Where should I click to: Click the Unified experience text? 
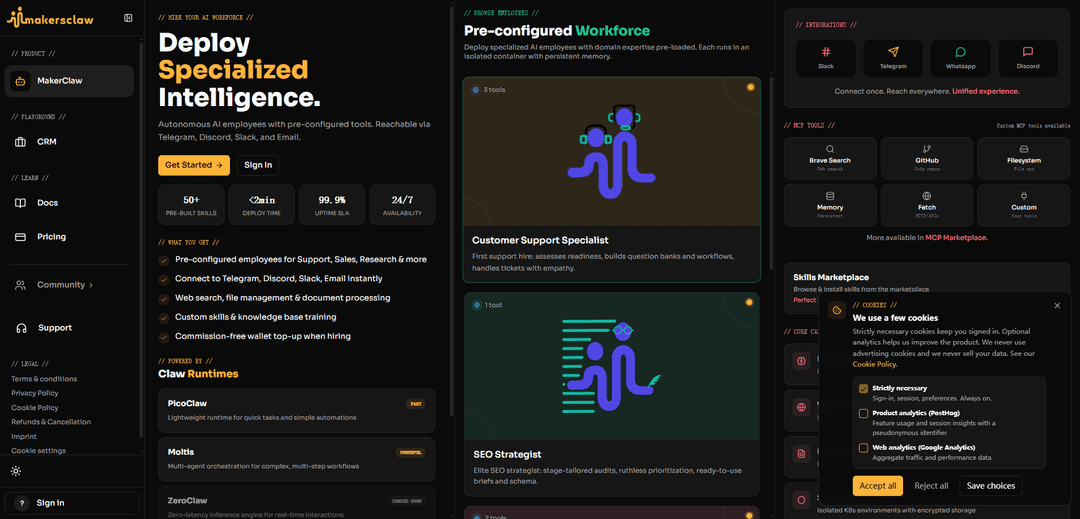pyautogui.click(x=986, y=91)
